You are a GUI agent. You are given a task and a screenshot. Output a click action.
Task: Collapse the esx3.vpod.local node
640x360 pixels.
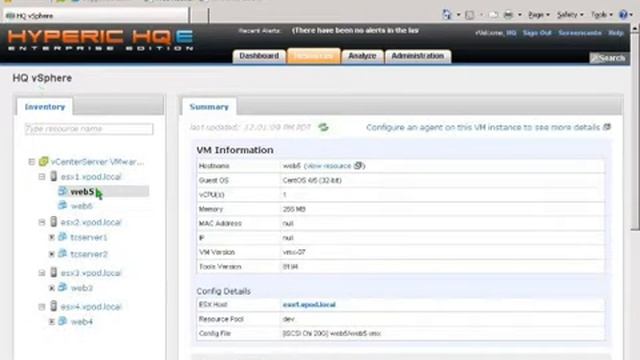coord(42,273)
